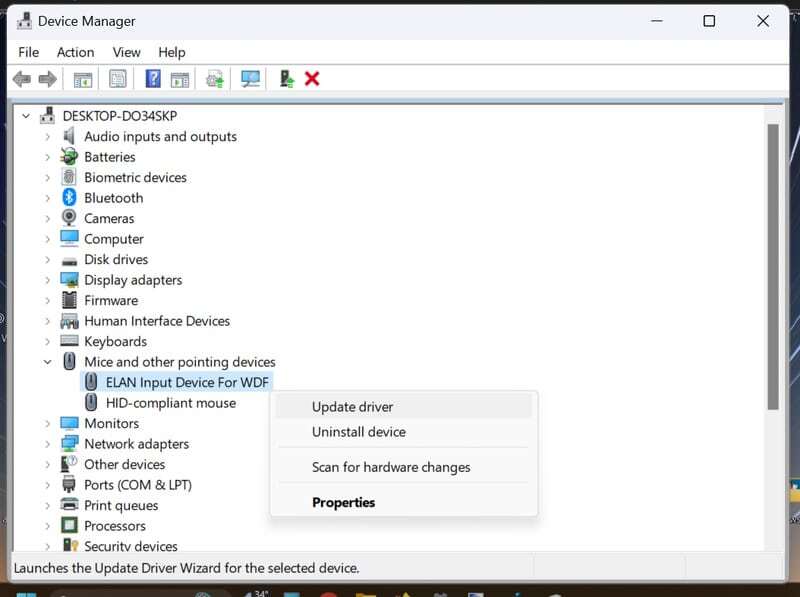800x597 pixels.
Task: Select the Display adapters icon
Action: pos(69,280)
